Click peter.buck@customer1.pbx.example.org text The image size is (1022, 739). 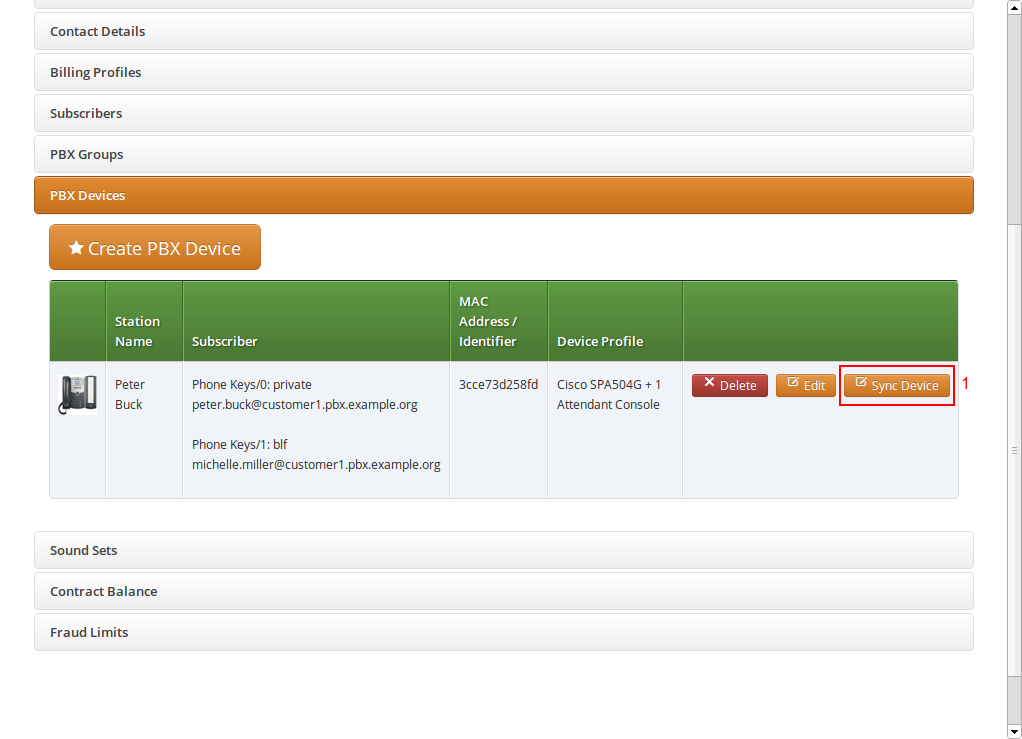(x=305, y=405)
